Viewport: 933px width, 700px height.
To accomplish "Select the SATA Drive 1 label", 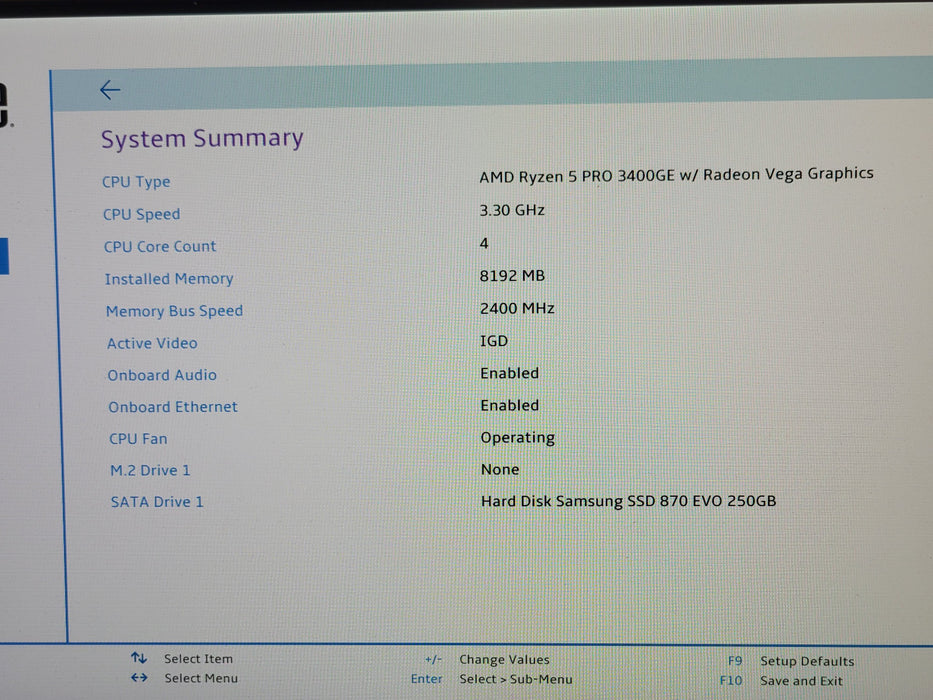I will click(x=157, y=502).
